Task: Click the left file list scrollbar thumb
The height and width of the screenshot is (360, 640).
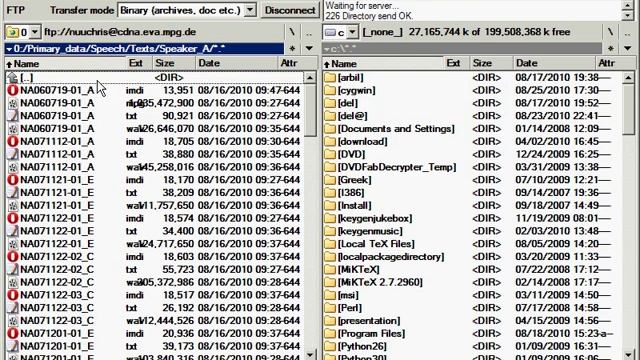Action: coord(310,110)
